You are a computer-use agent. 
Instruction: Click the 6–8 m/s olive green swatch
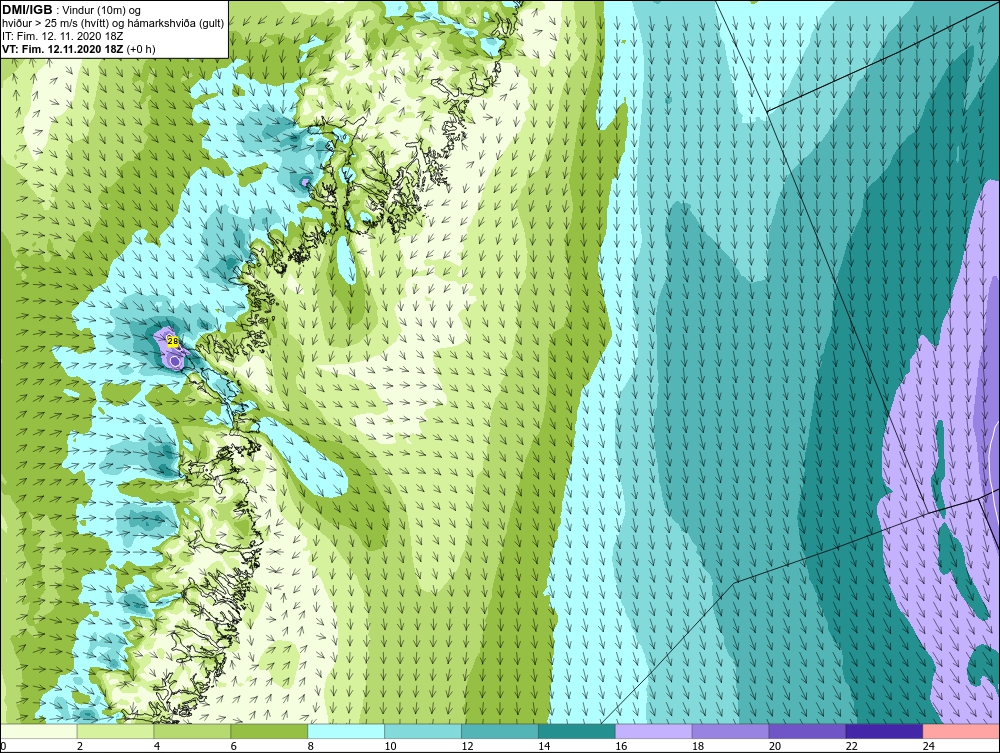pos(269,731)
